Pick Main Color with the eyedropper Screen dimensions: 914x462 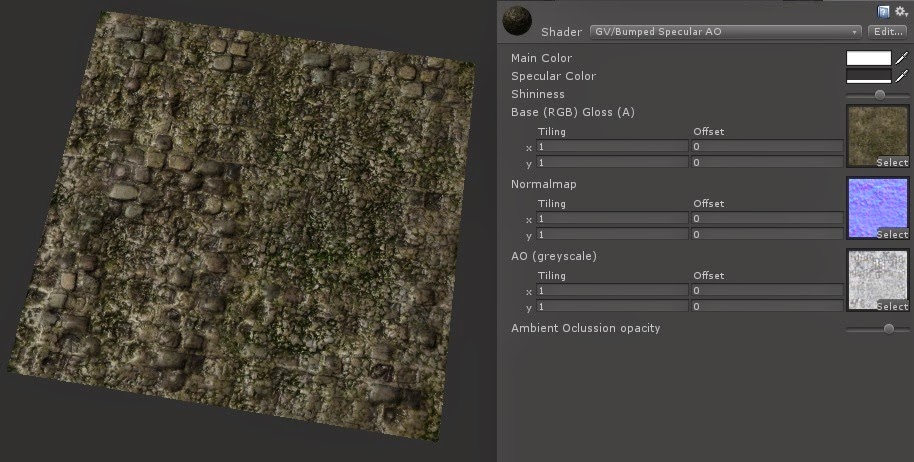[x=902, y=58]
